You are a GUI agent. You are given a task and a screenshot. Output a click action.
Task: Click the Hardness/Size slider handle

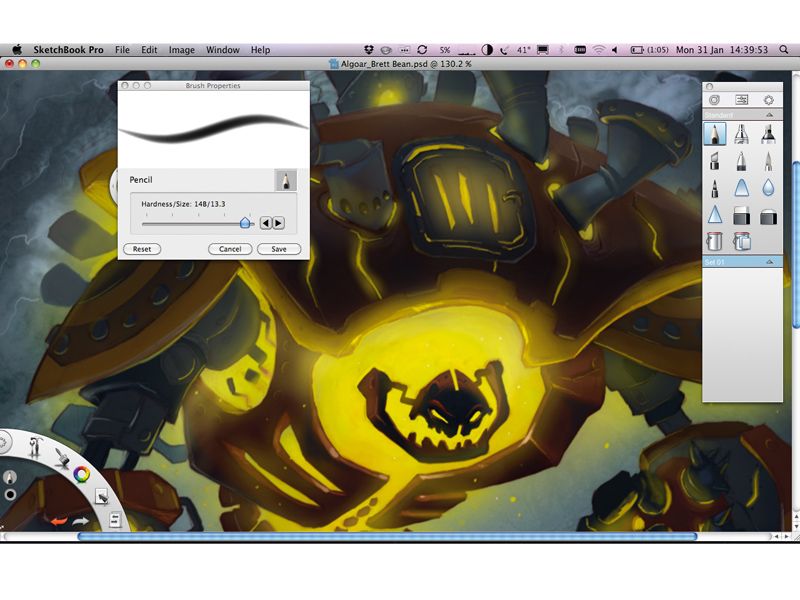pyautogui.click(x=245, y=222)
